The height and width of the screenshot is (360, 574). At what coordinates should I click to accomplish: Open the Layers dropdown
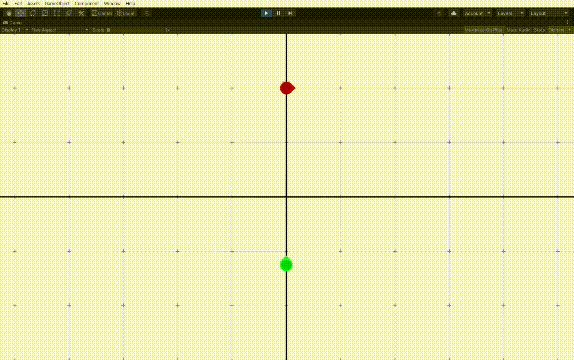tap(511, 13)
